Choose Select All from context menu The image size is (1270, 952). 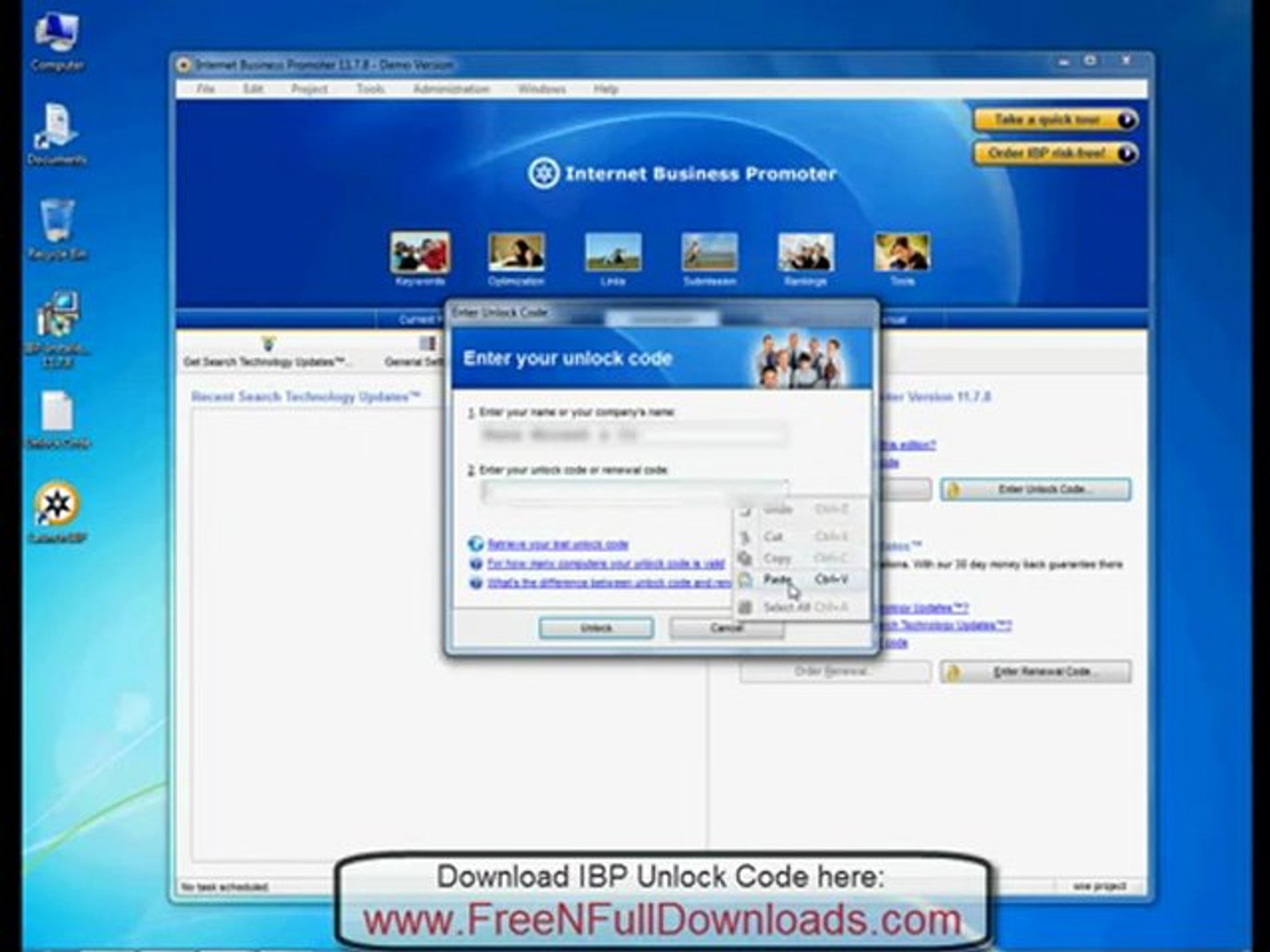coord(801,607)
